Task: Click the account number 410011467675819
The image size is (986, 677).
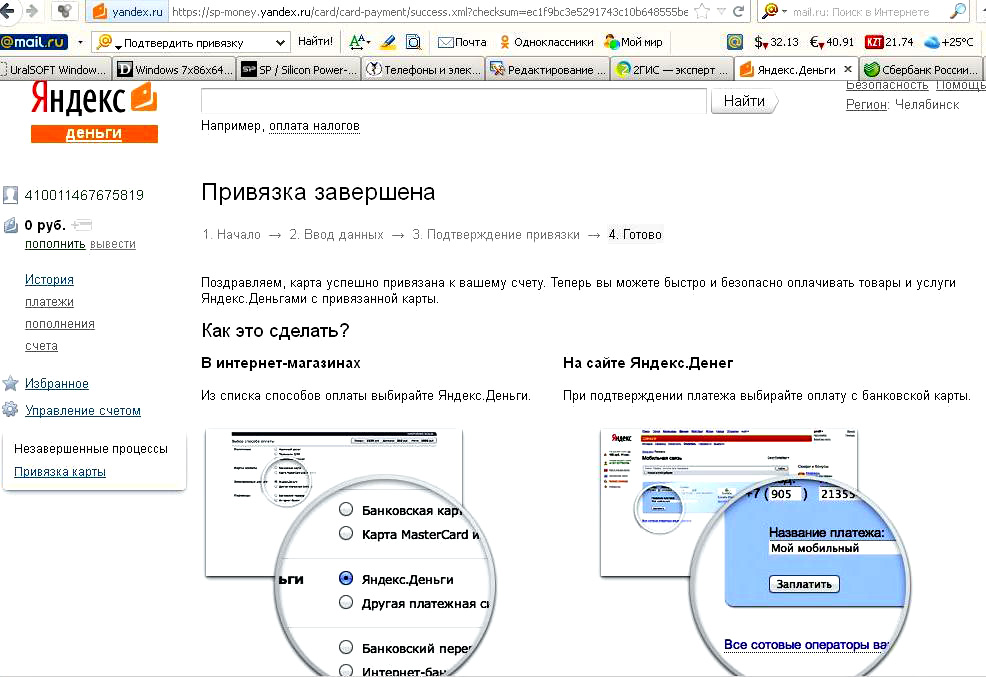Action: pyautogui.click(x=84, y=195)
